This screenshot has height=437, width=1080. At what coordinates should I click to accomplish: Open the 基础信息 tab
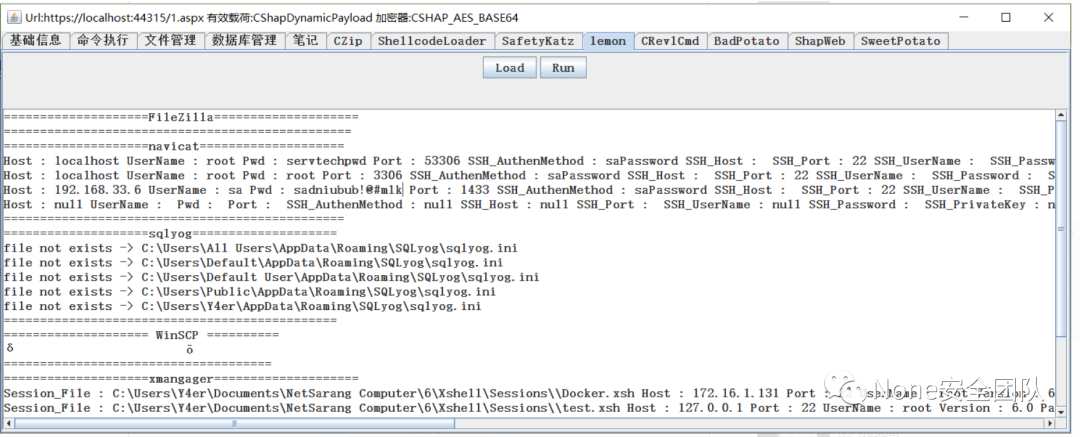(x=36, y=41)
